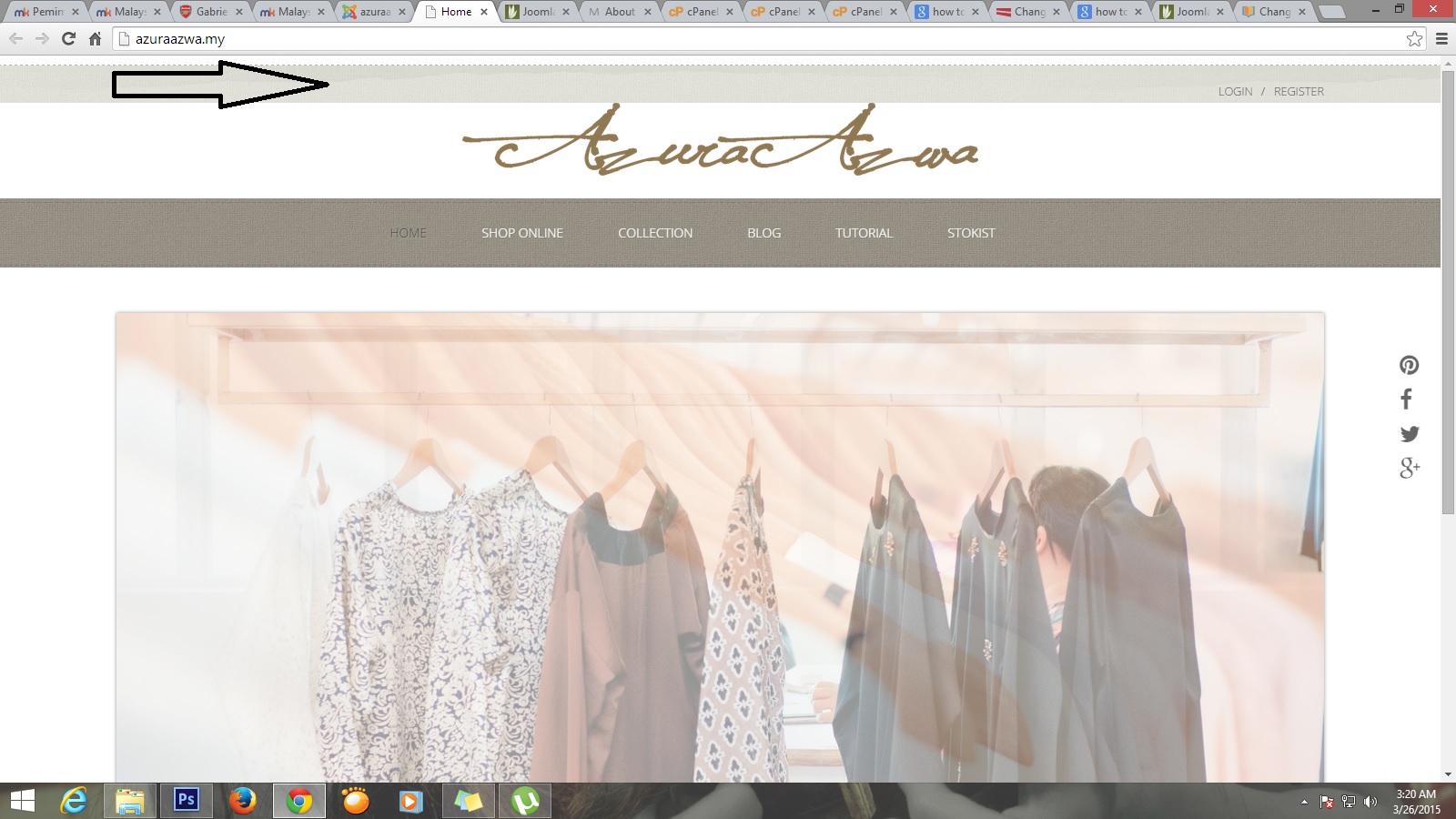Viewport: 1456px width, 819px height.
Task: Reload the azuraazwa.my page
Action: [x=68, y=38]
